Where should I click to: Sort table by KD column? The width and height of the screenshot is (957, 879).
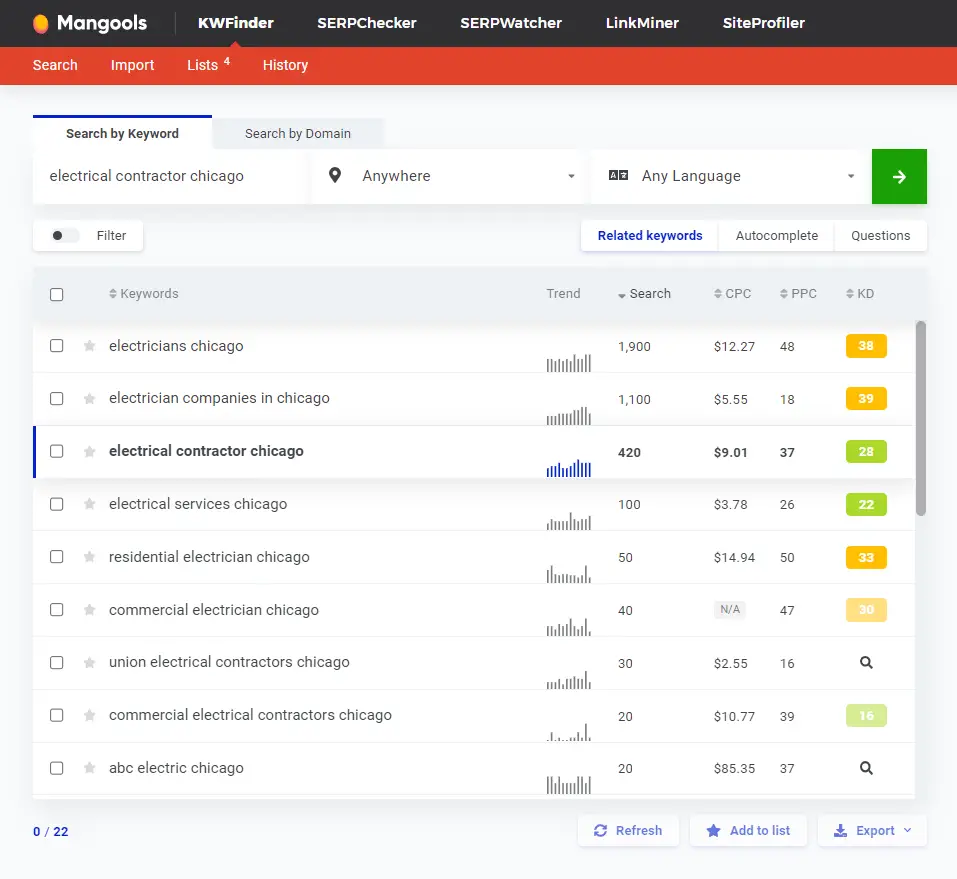tap(860, 294)
